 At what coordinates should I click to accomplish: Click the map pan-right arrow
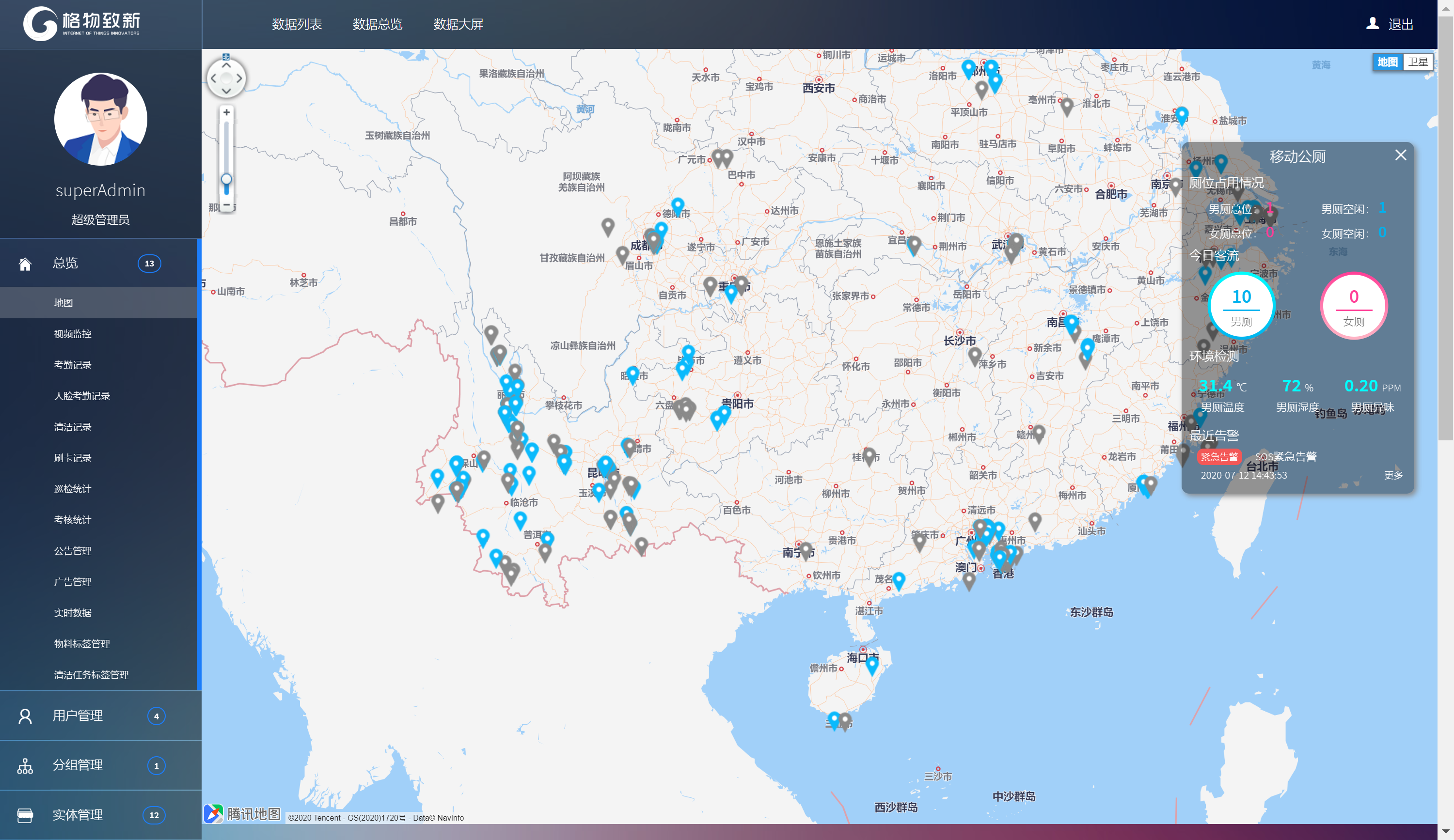coord(239,78)
